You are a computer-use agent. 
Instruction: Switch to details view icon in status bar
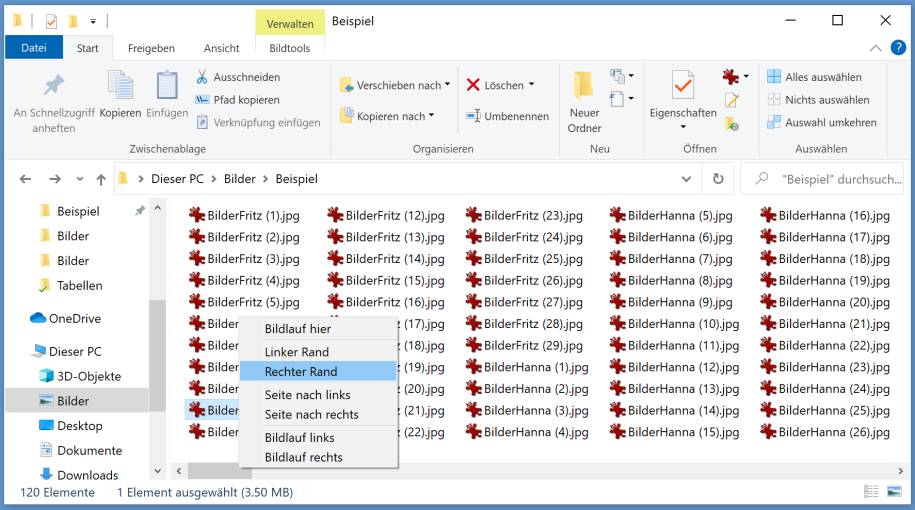click(x=871, y=492)
